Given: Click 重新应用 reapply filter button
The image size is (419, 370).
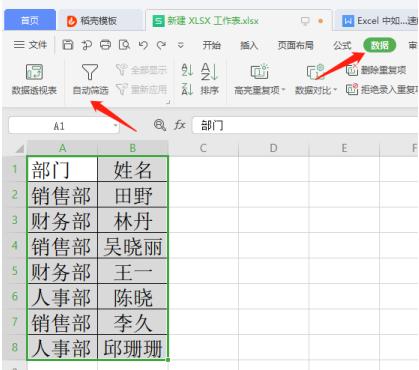Looking at the screenshot, I should point(141,89).
